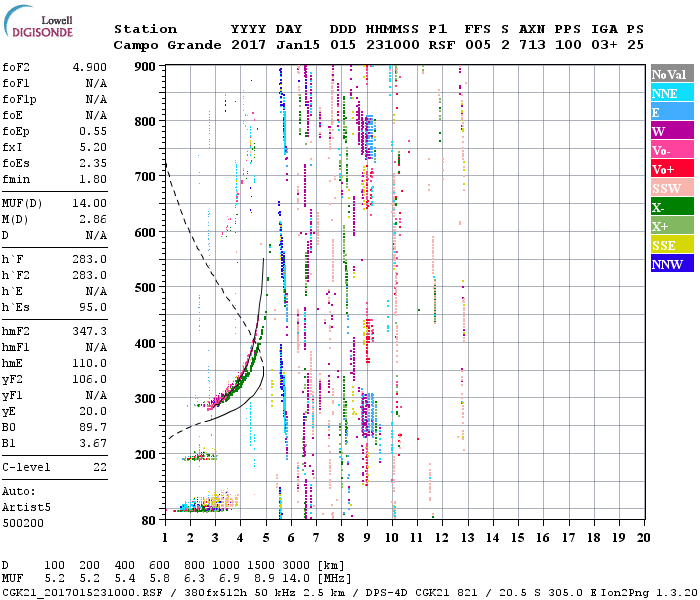This screenshot has width=700, height=600.
Task: Select the NoVal gray legend swatch
Action: [x=671, y=74]
